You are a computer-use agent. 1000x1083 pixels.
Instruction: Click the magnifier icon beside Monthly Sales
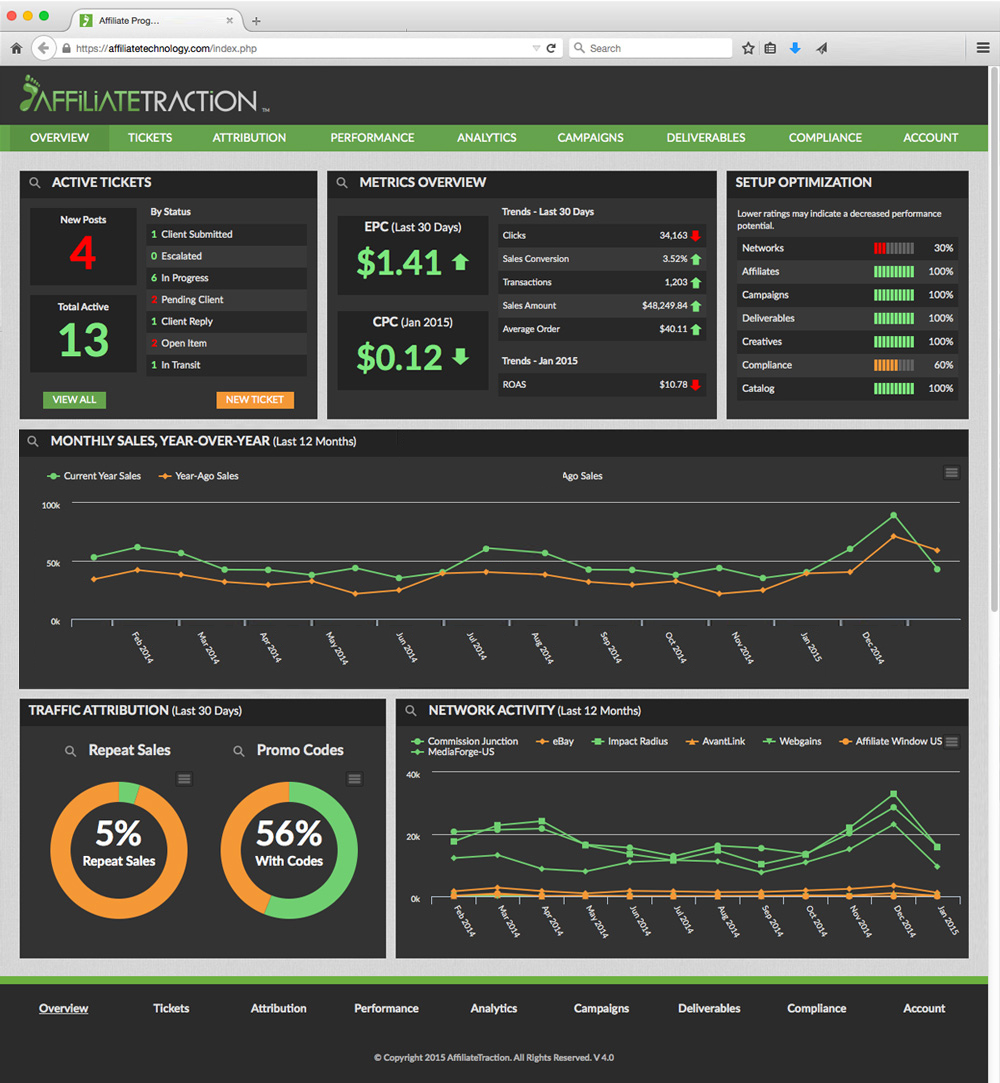coord(32,441)
